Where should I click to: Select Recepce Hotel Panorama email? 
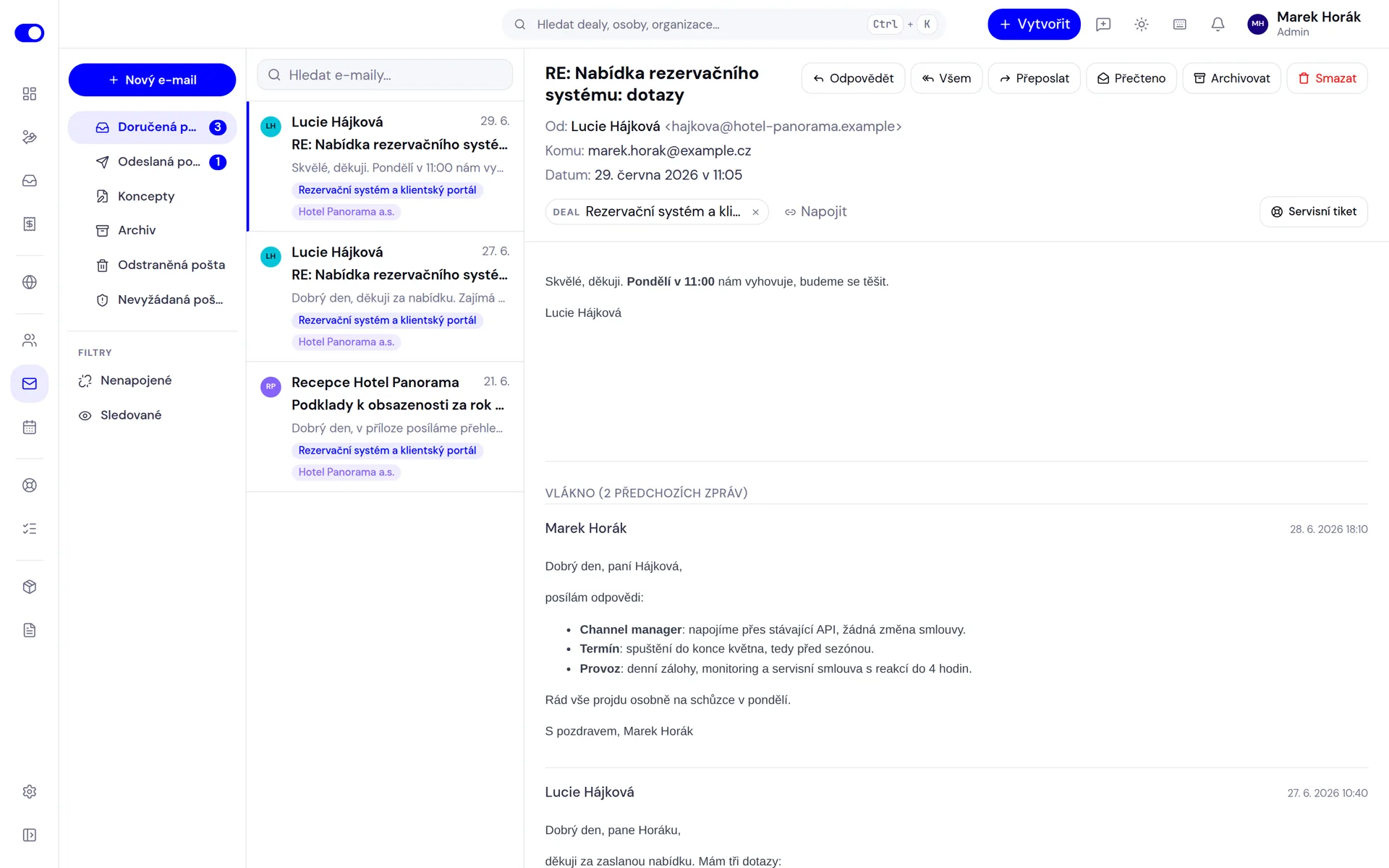point(385,427)
